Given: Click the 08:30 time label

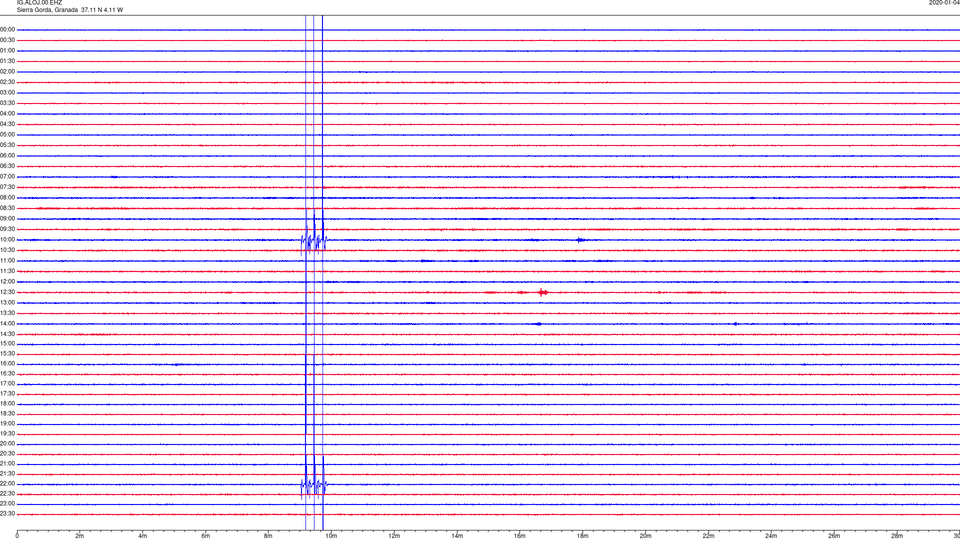Looking at the screenshot, I should point(7,208).
